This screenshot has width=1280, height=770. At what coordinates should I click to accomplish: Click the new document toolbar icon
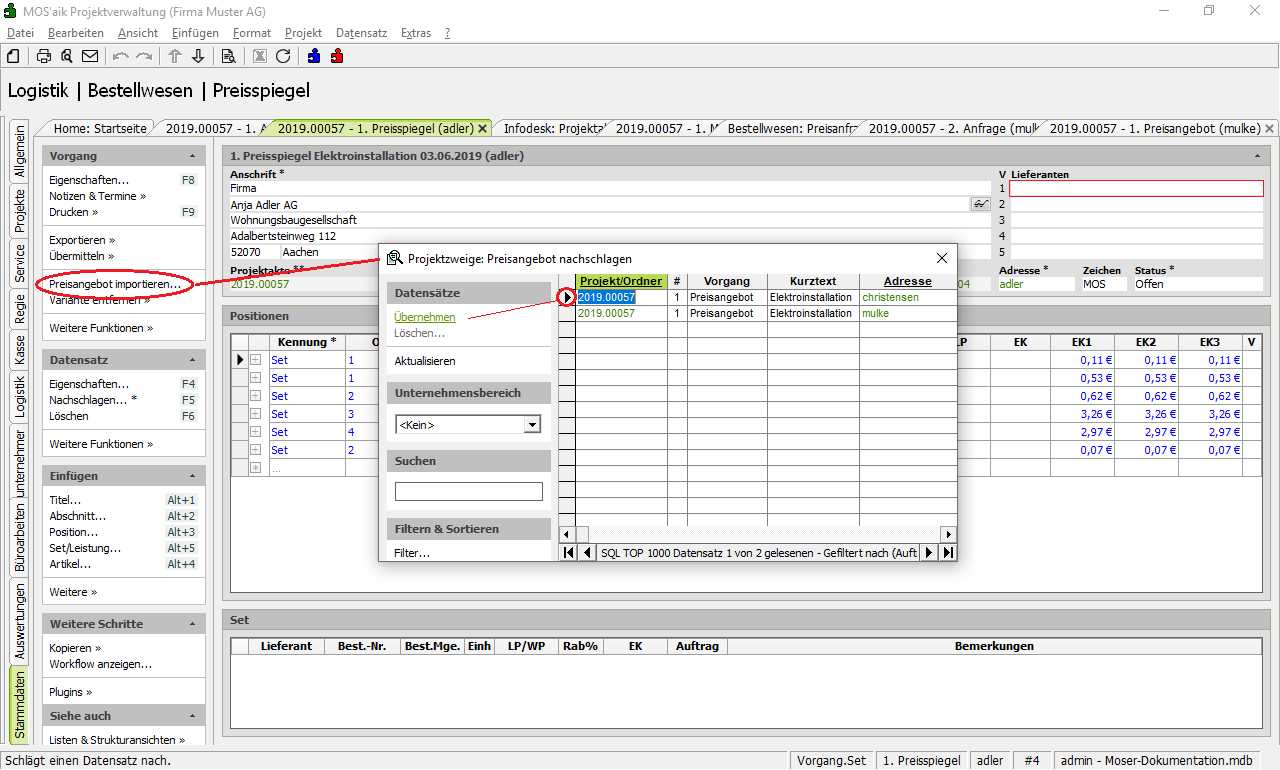pos(14,56)
